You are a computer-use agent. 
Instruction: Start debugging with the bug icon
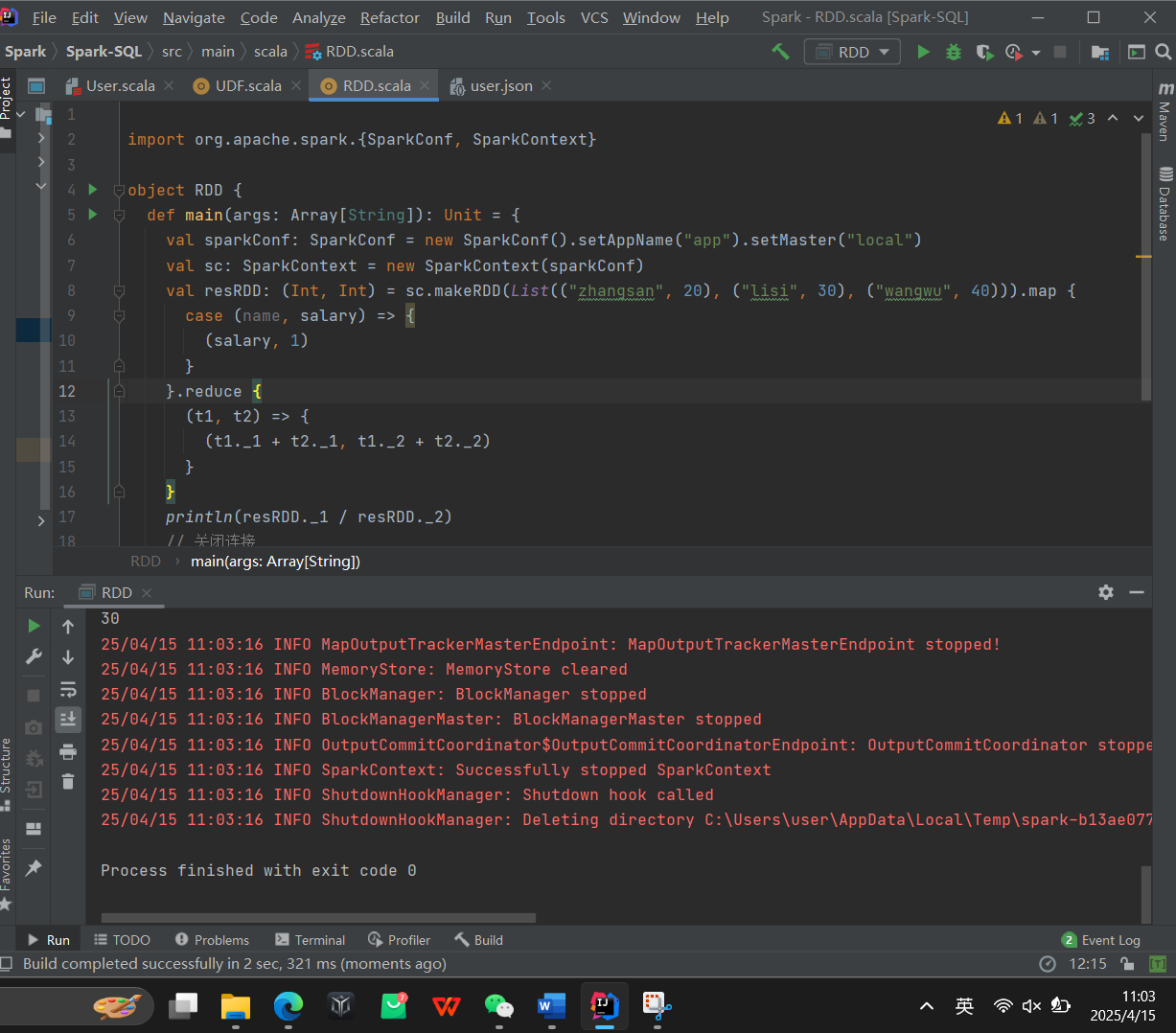pyautogui.click(x=954, y=52)
